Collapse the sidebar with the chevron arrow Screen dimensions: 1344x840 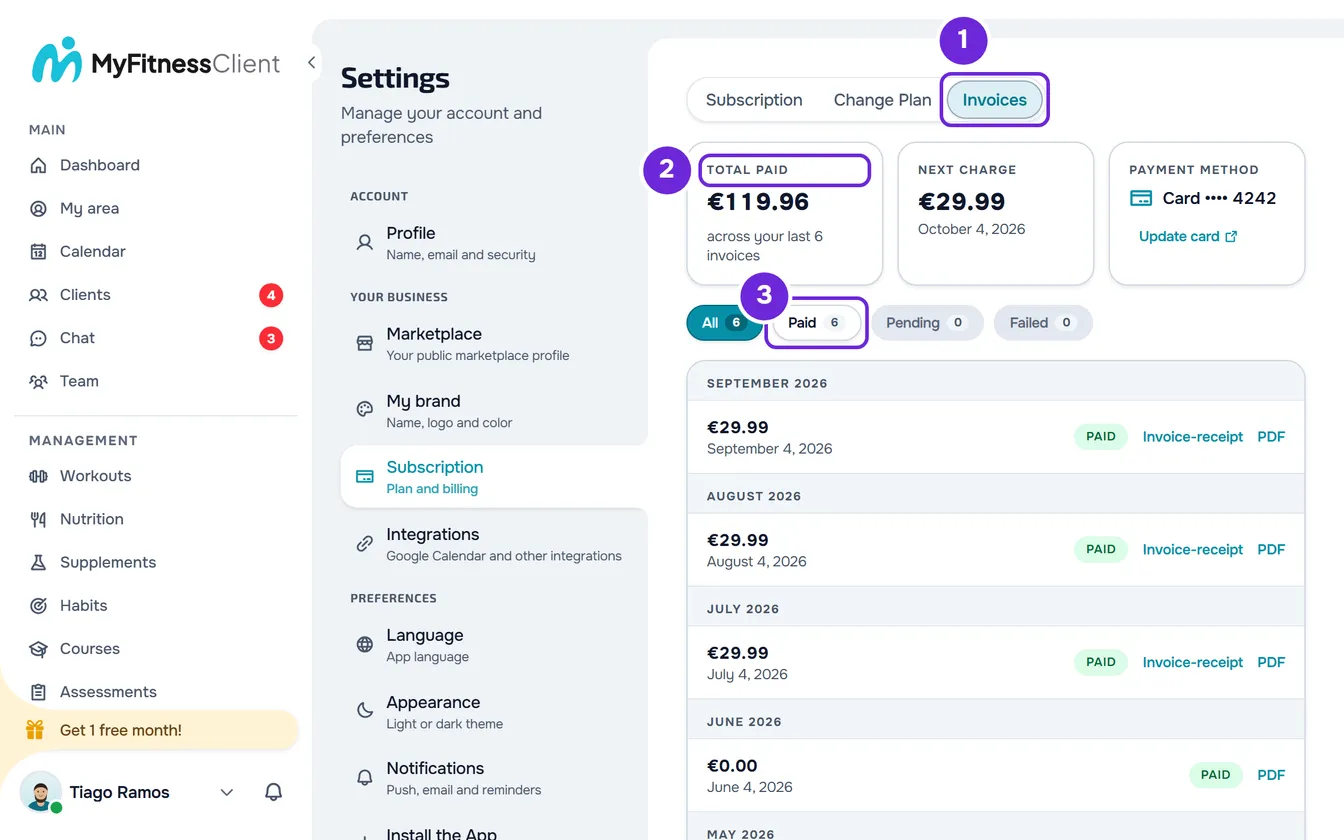pyautogui.click(x=311, y=62)
